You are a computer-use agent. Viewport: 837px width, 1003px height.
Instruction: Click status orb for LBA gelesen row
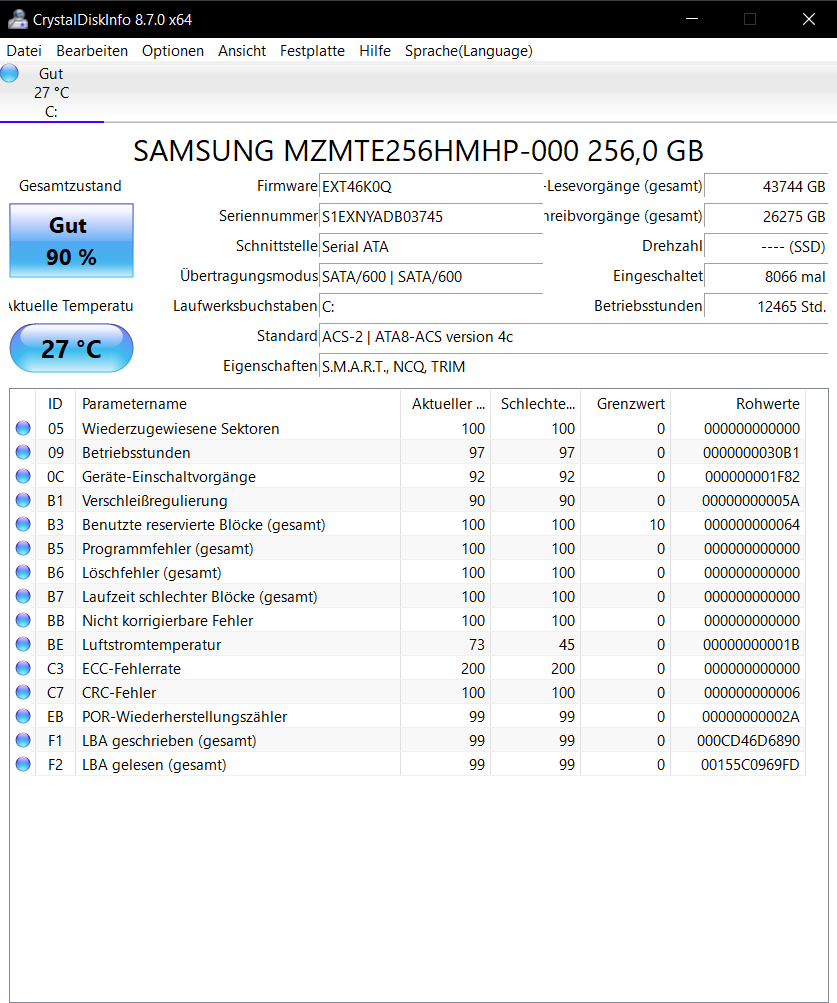23,764
